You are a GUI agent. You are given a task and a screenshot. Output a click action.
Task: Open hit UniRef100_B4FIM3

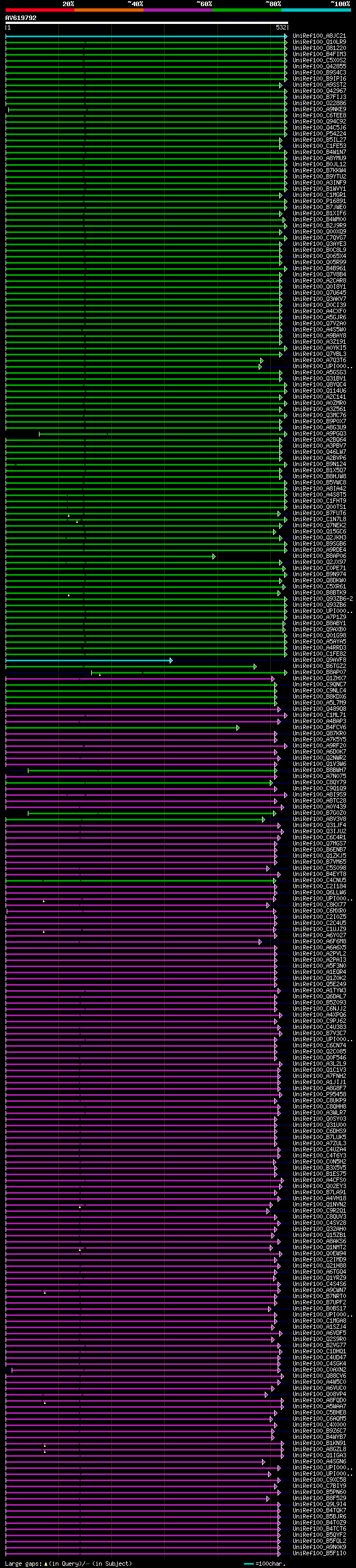click(x=319, y=54)
